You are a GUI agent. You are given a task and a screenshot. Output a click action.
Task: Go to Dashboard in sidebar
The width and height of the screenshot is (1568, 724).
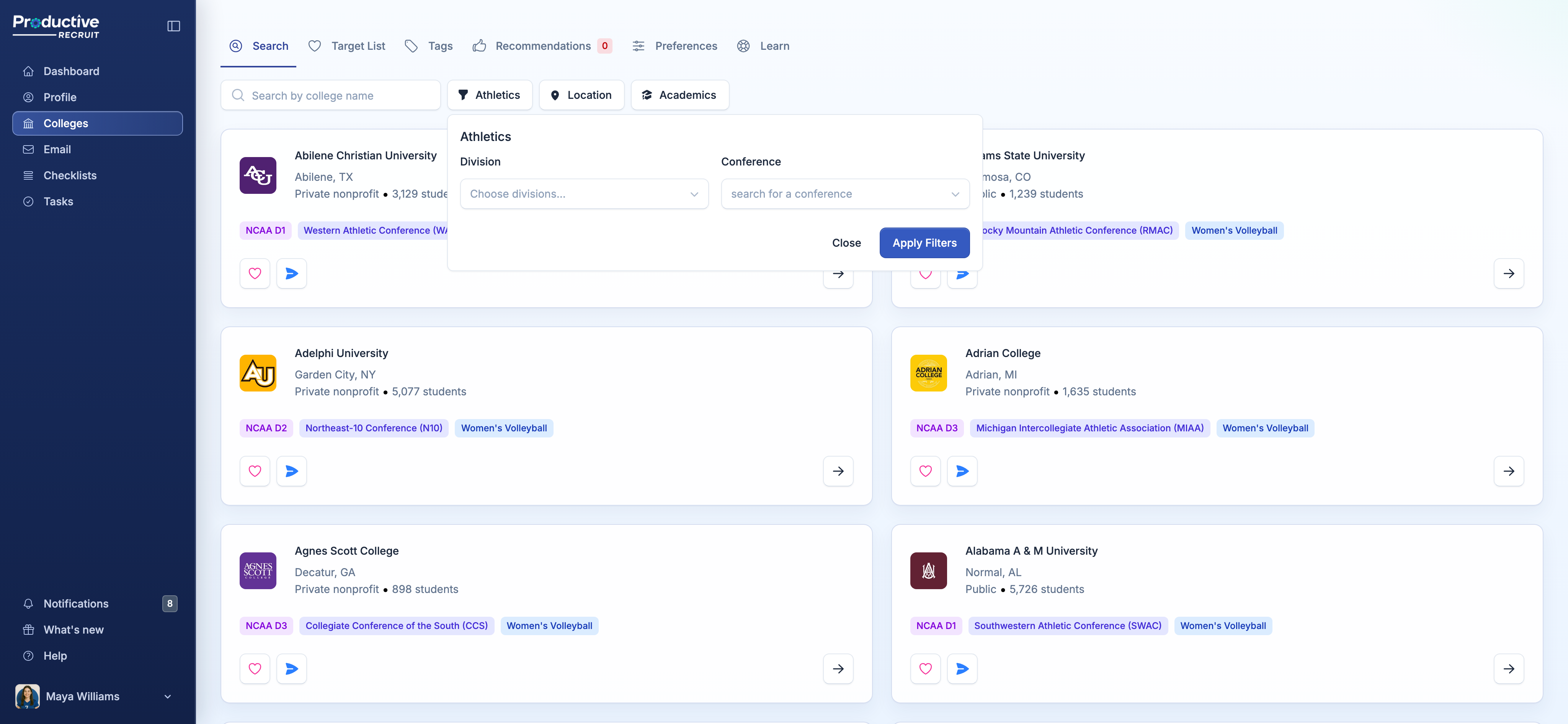(x=97, y=71)
